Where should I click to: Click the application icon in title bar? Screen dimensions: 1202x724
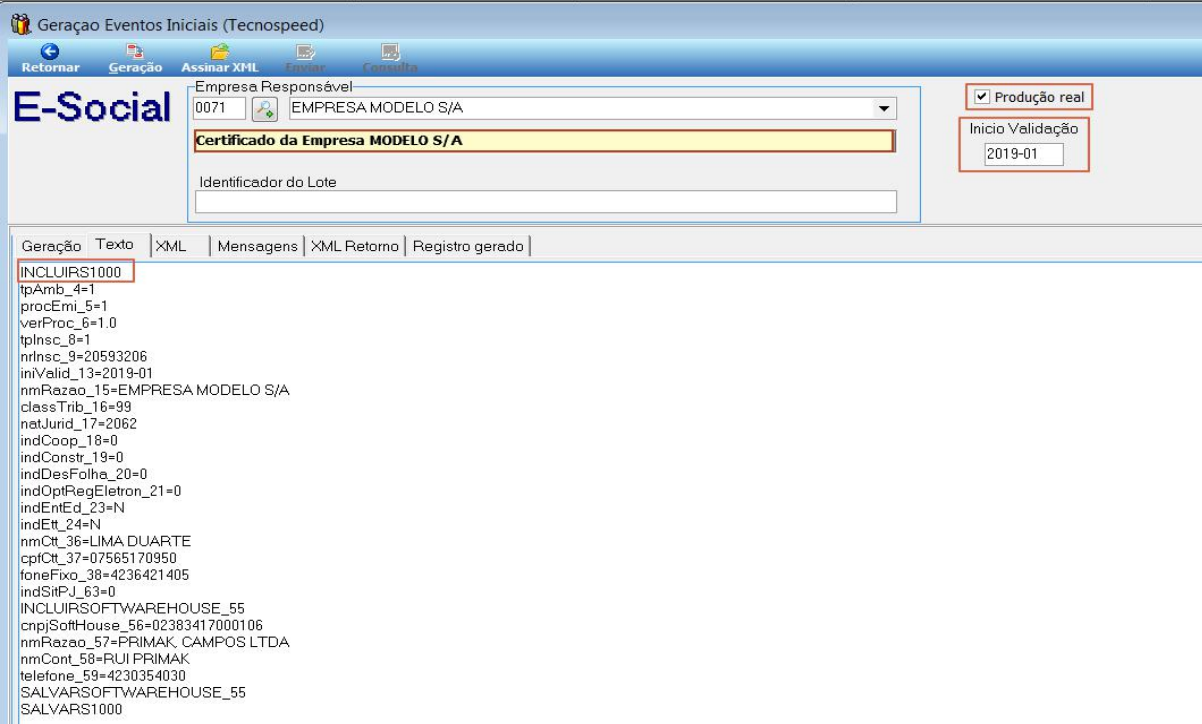tap(20, 24)
